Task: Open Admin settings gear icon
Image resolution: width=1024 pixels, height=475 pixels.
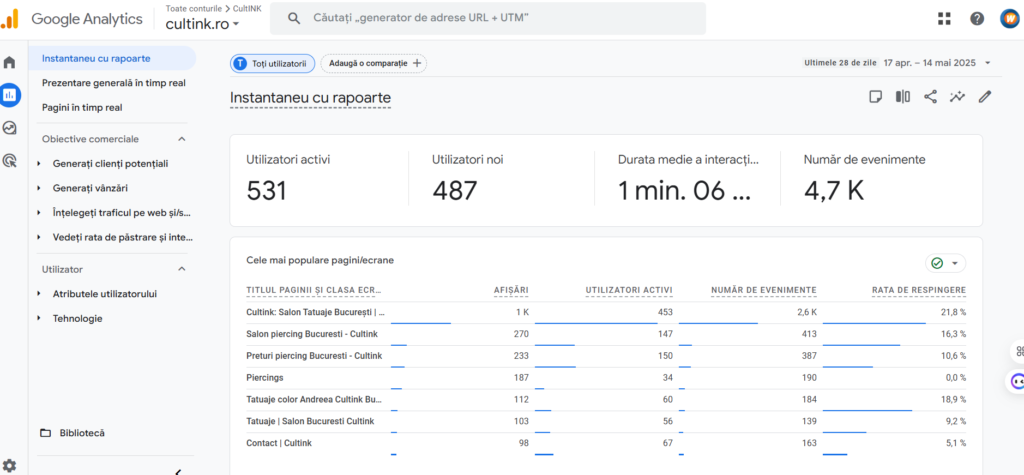Action: point(9,465)
